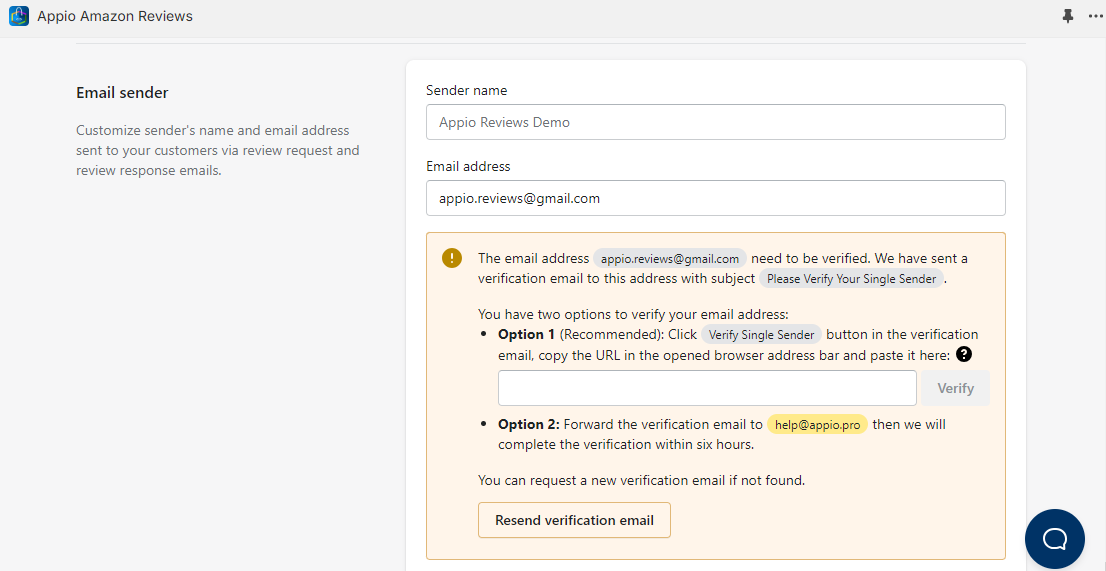Pin the app using the pin icon
This screenshot has width=1106, height=571.
coord(1068,16)
